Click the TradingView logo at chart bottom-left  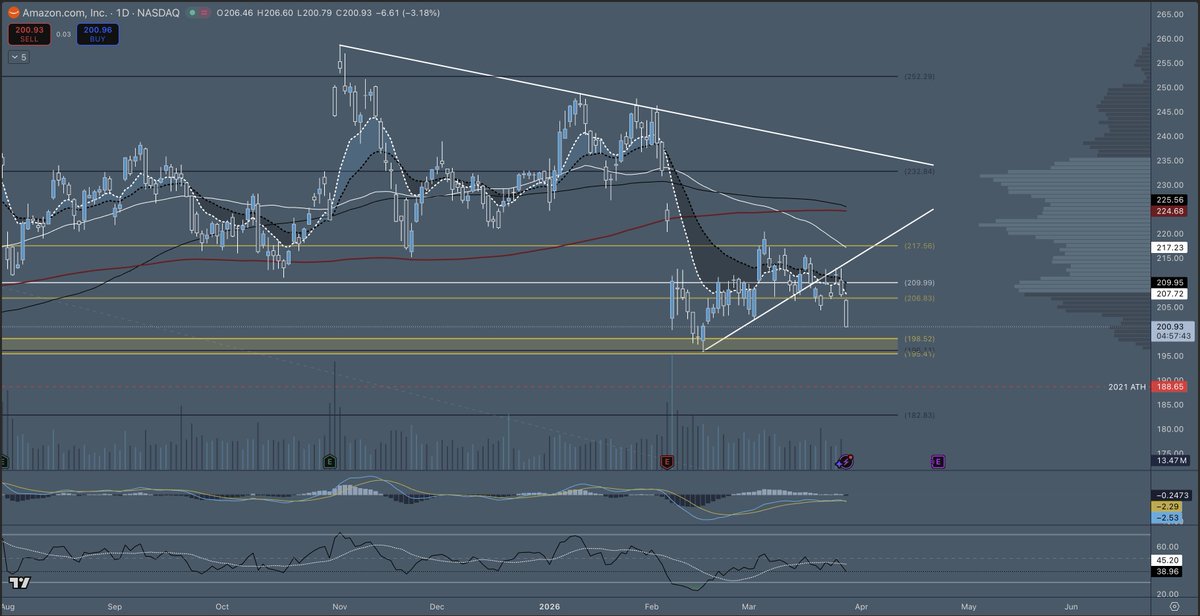(18, 582)
